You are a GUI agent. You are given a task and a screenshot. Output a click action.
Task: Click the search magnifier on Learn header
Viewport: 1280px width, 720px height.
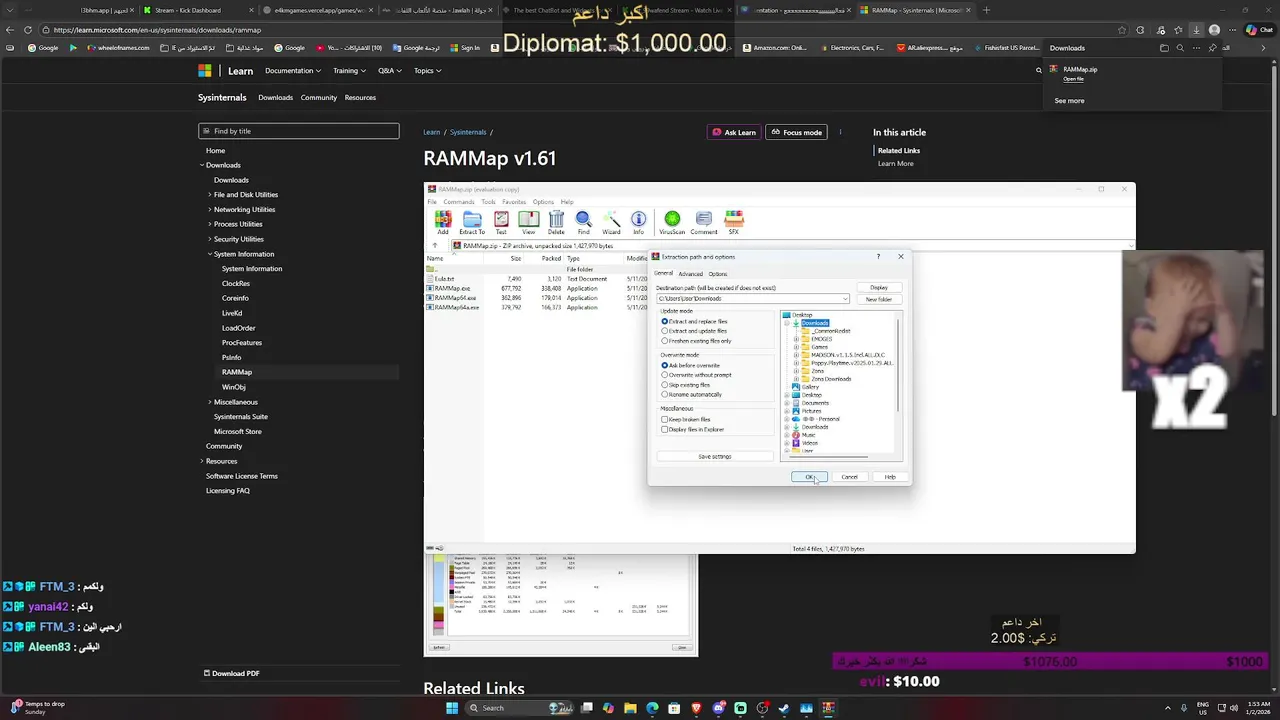[x=1038, y=71]
